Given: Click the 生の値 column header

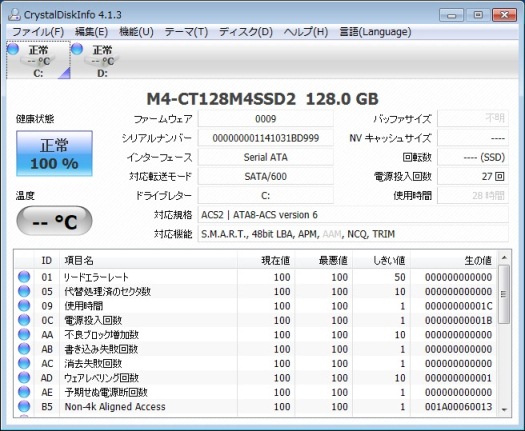Looking at the screenshot, I should 453,260.
